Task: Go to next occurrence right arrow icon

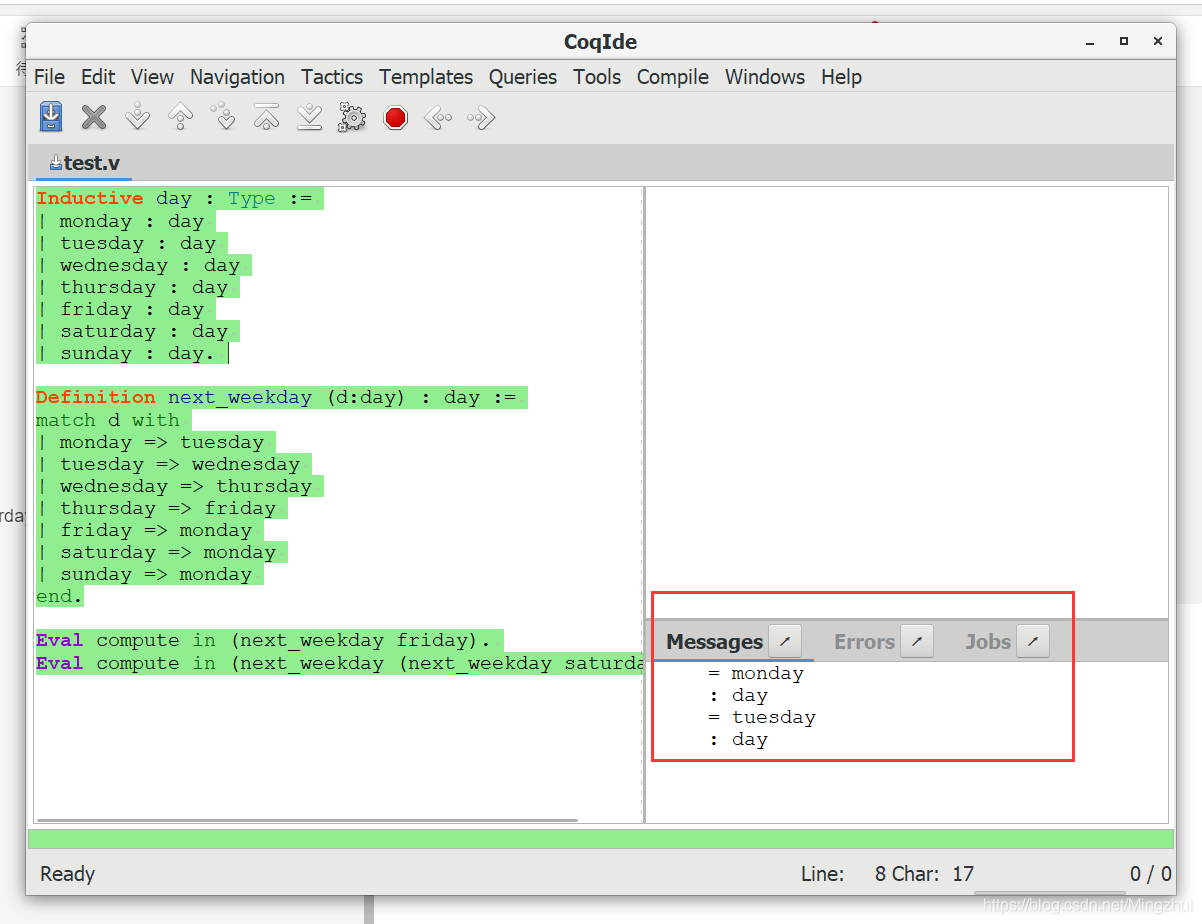Action: point(481,118)
